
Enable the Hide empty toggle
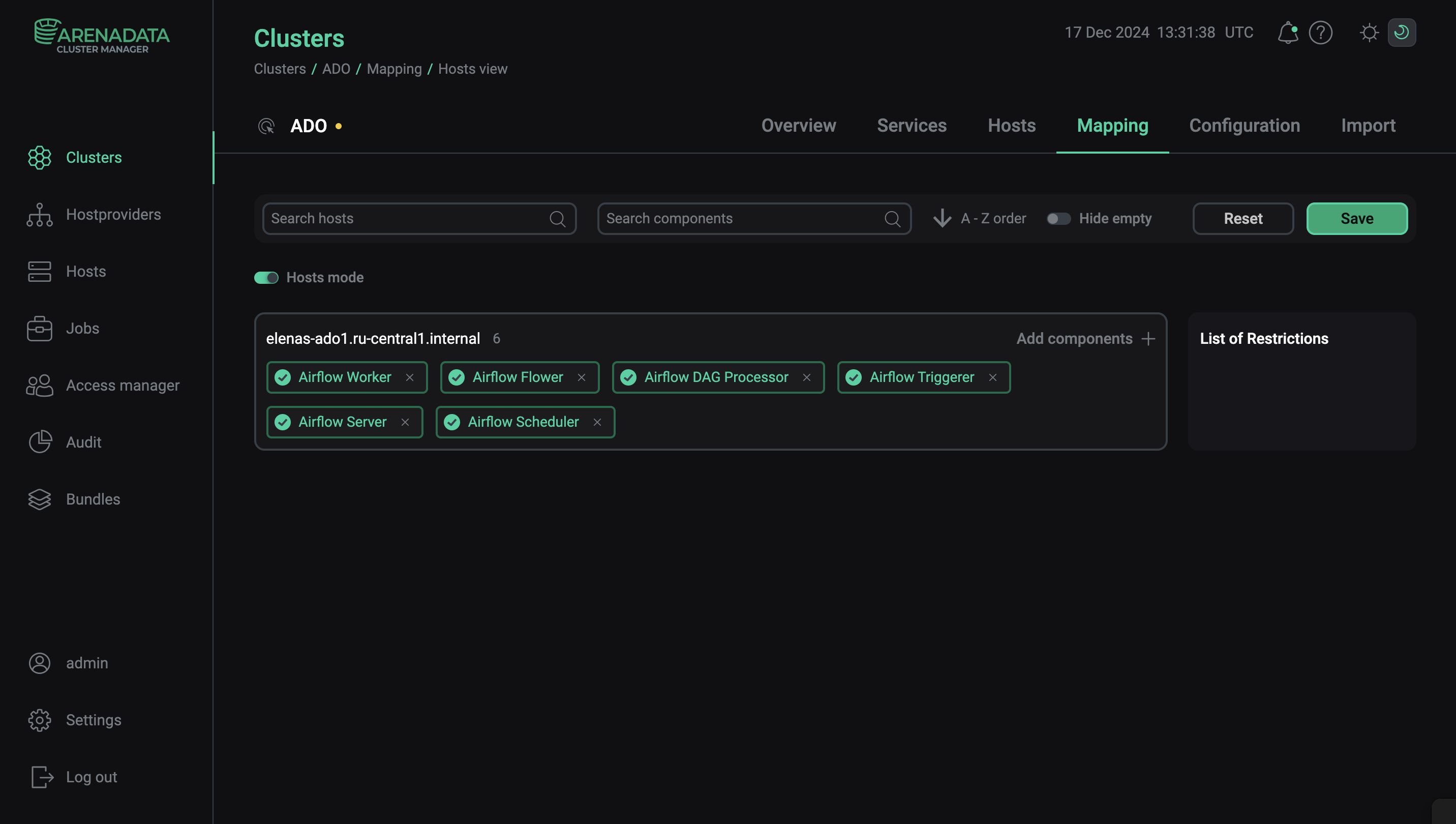point(1058,218)
